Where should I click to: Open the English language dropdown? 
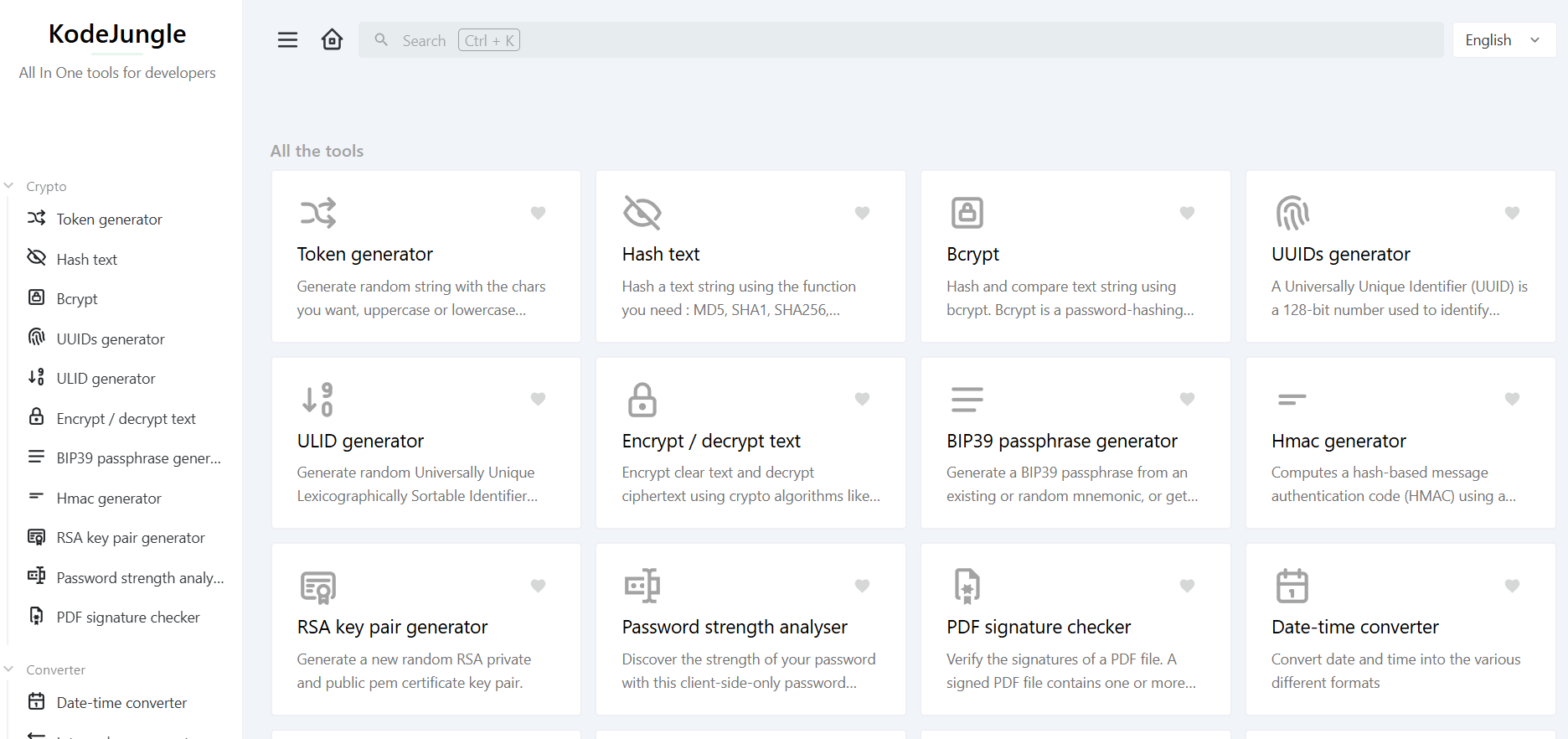tap(1504, 40)
